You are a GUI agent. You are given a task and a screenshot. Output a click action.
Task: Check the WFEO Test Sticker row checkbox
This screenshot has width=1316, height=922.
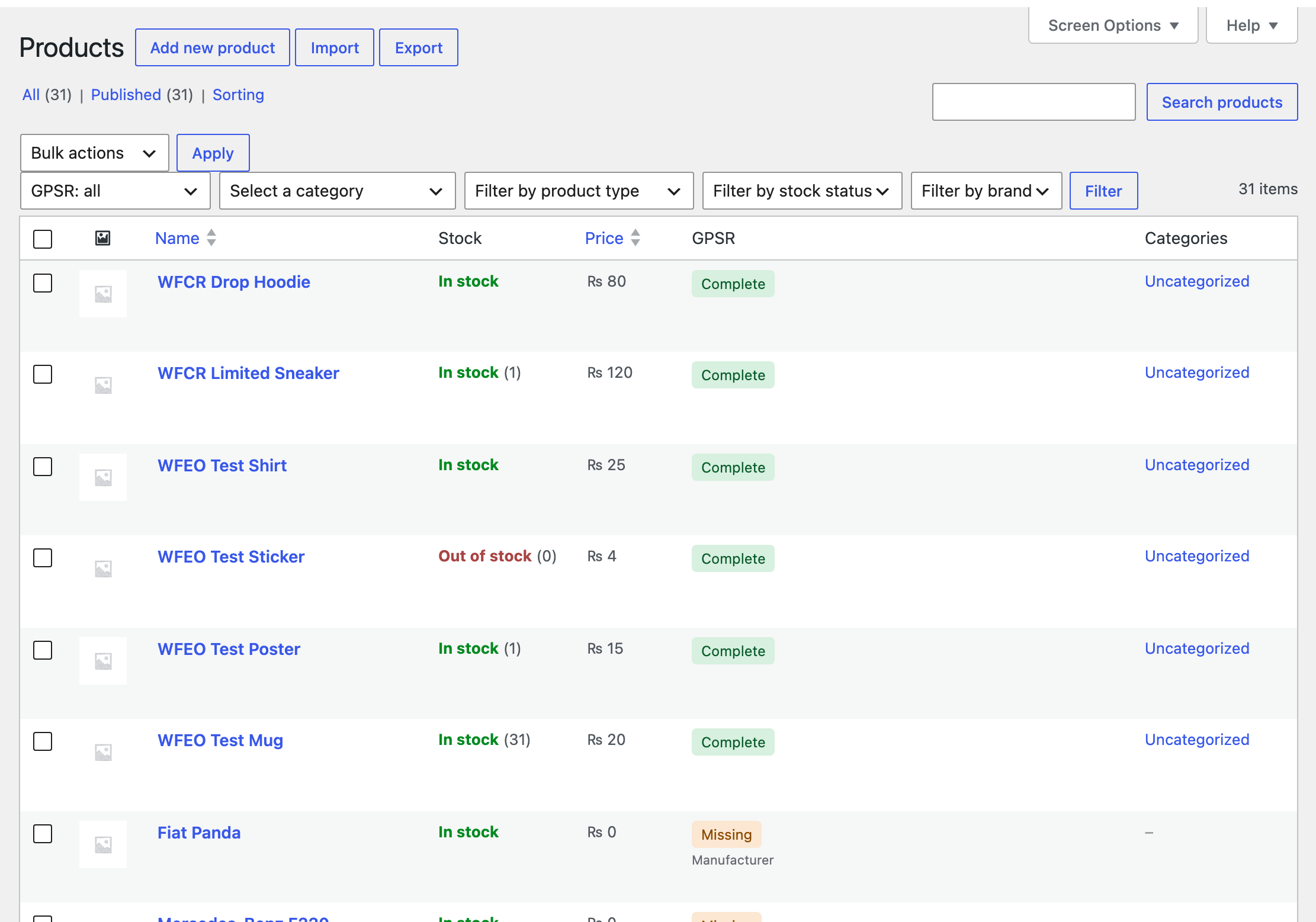pyautogui.click(x=43, y=558)
